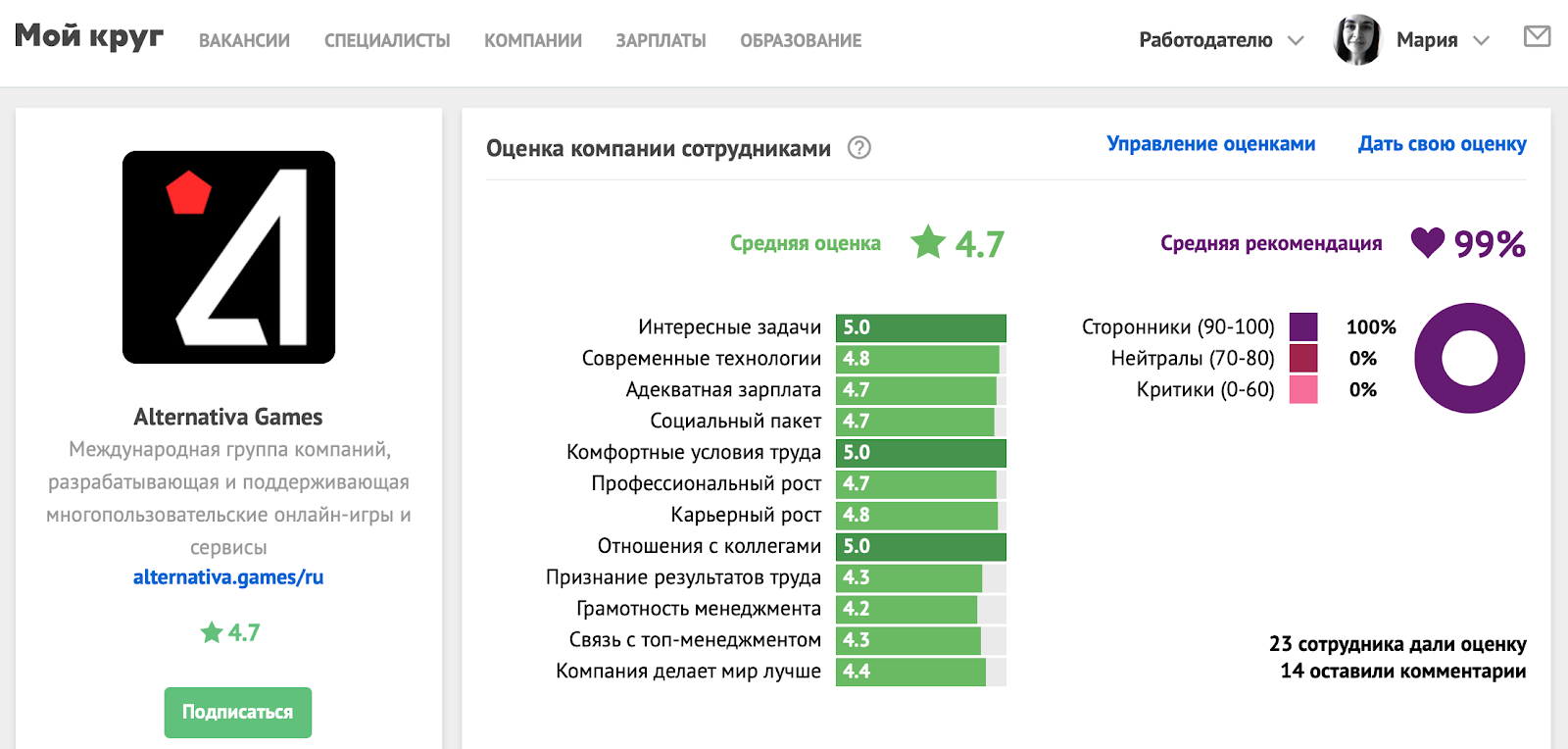
Task: Open the Специалисты menu item
Action: coord(387,41)
